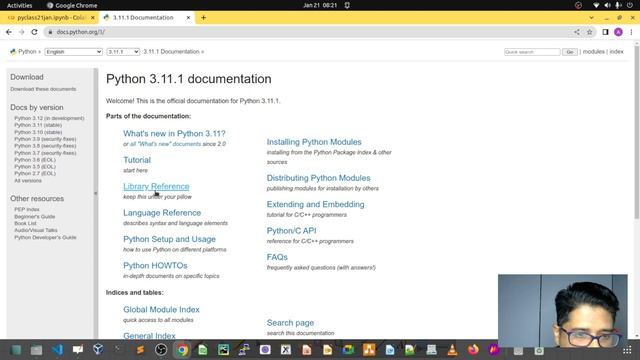The height and width of the screenshot is (360, 640).
Task: Click the Quick search input field
Action: (x=532, y=52)
